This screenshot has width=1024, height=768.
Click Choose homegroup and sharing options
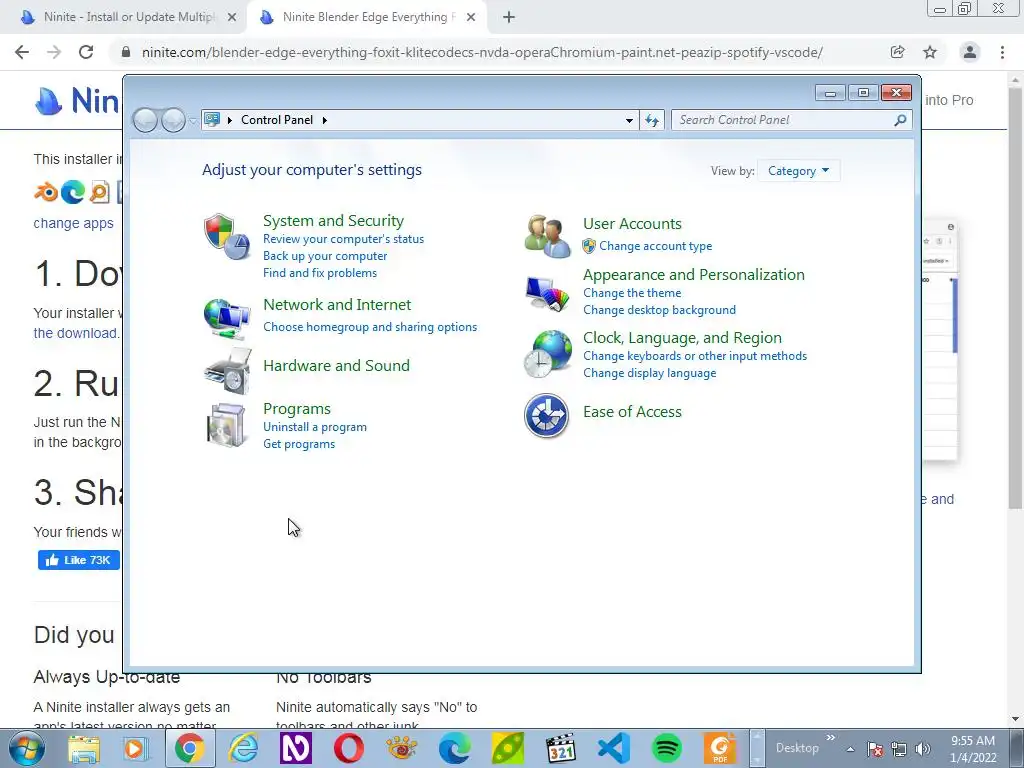370,327
